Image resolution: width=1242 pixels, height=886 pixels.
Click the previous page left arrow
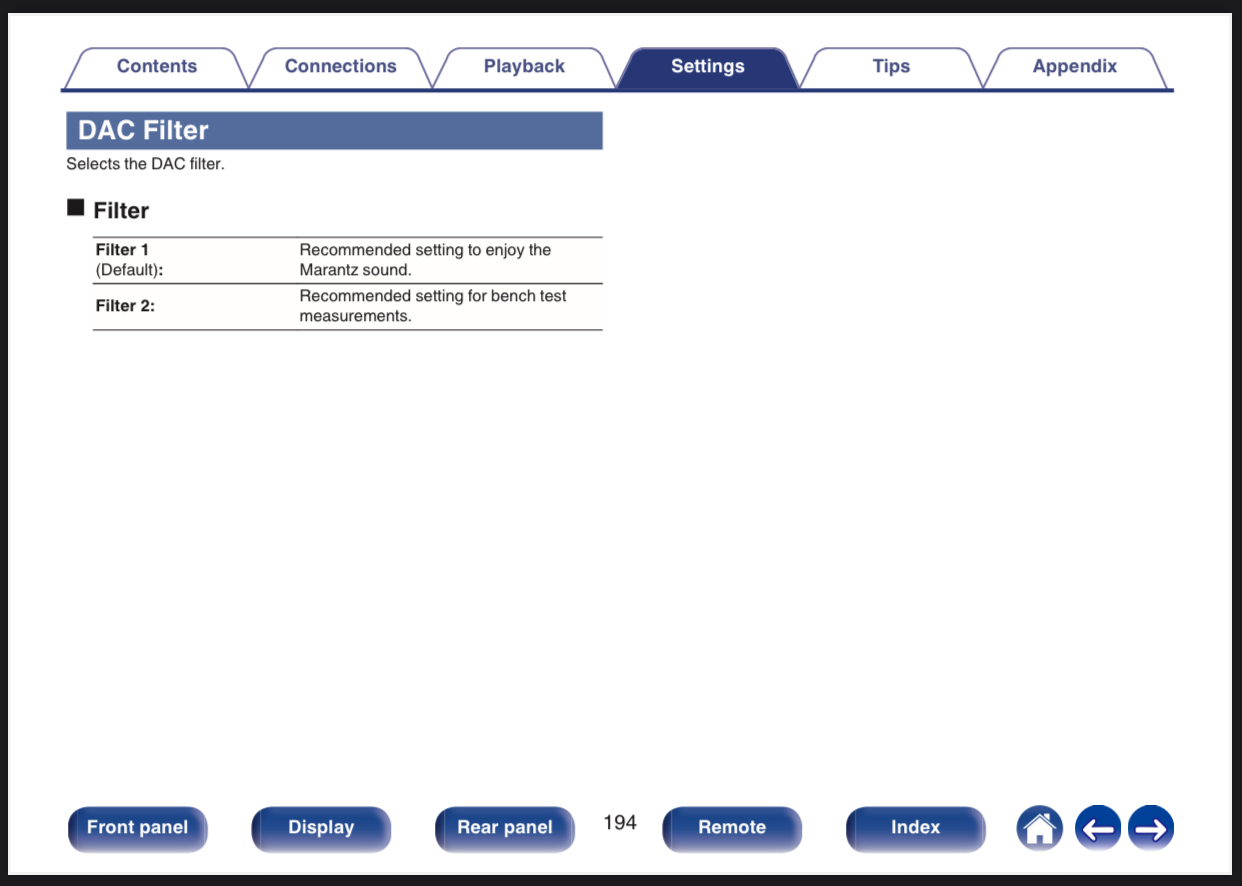coord(1097,828)
